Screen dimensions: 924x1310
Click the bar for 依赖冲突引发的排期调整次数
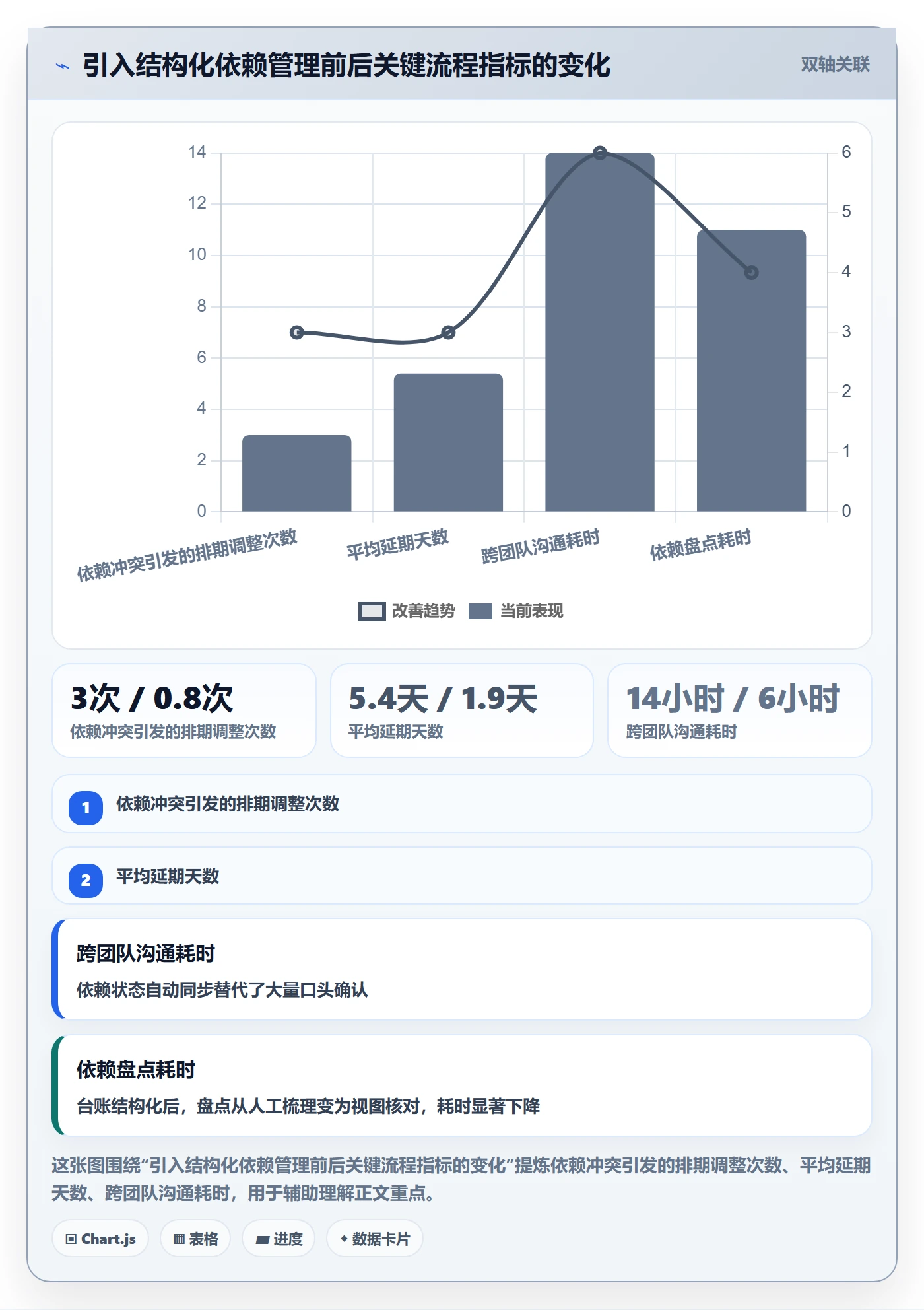[297, 473]
